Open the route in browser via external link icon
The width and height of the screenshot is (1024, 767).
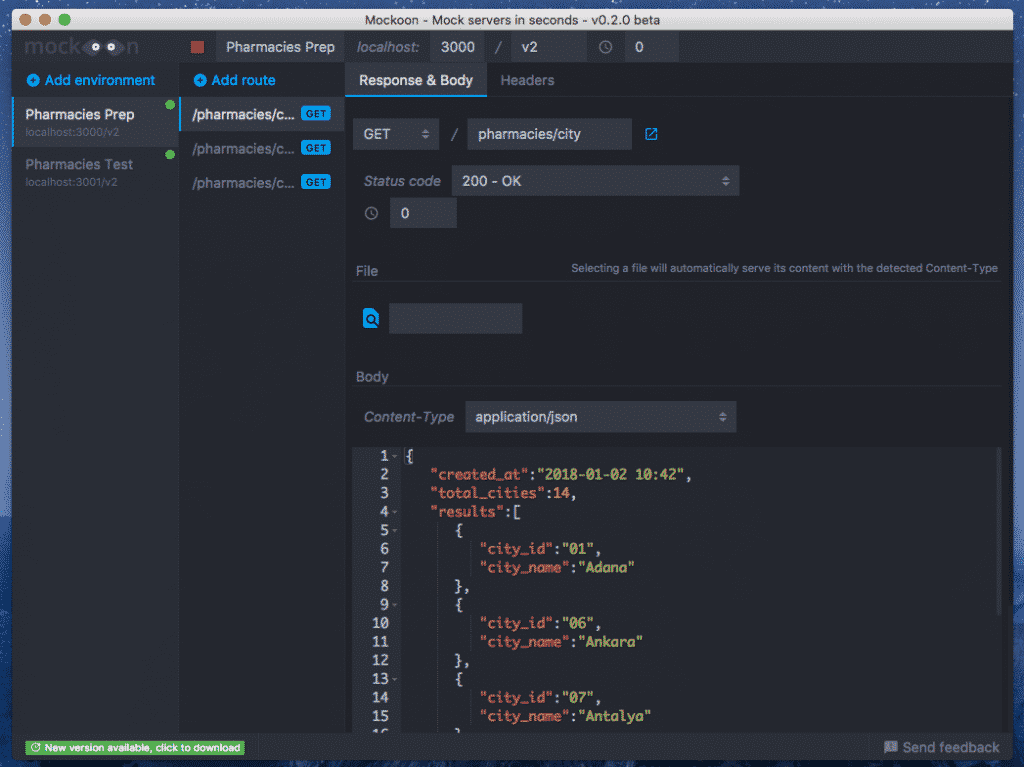click(x=651, y=133)
